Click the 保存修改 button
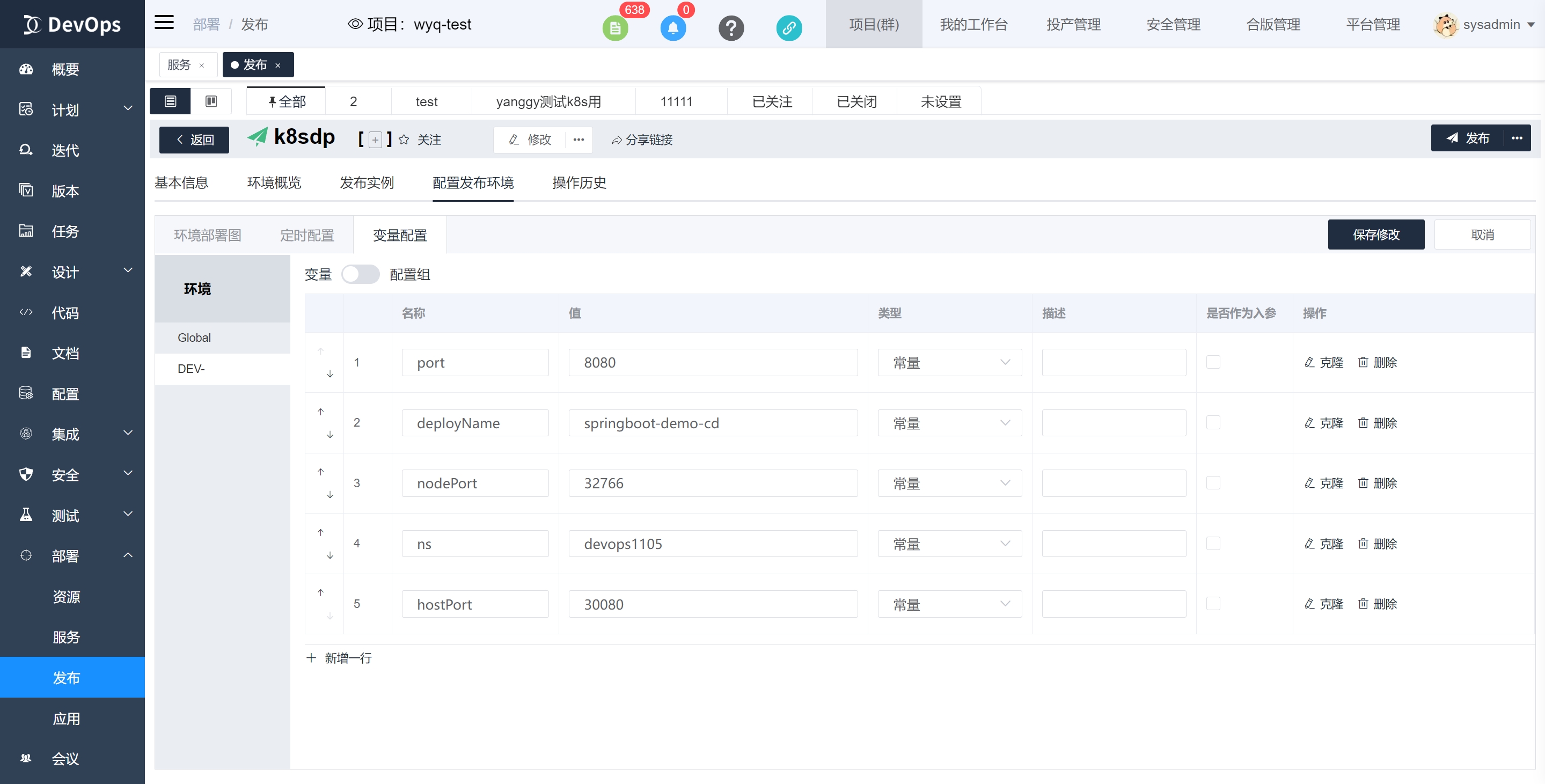The image size is (1545, 784). pyautogui.click(x=1376, y=235)
